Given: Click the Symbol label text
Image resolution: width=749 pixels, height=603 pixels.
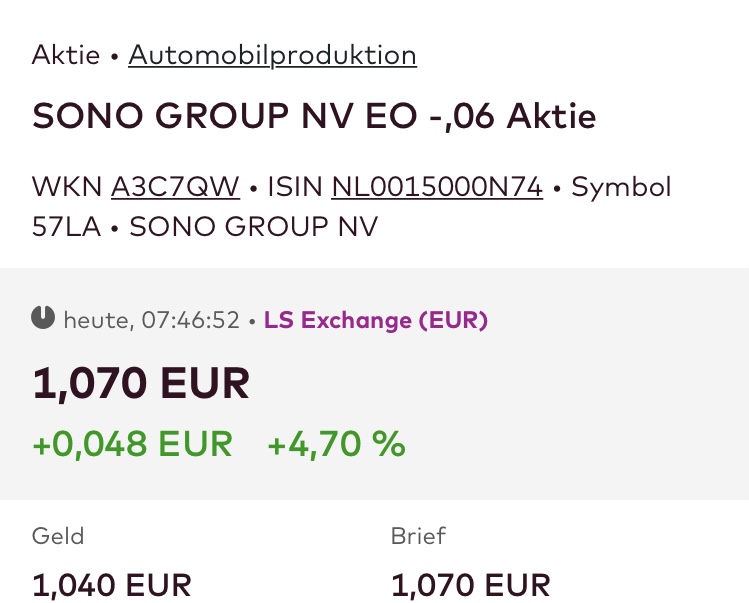Looking at the screenshot, I should pyautogui.click(x=621, y=187).
